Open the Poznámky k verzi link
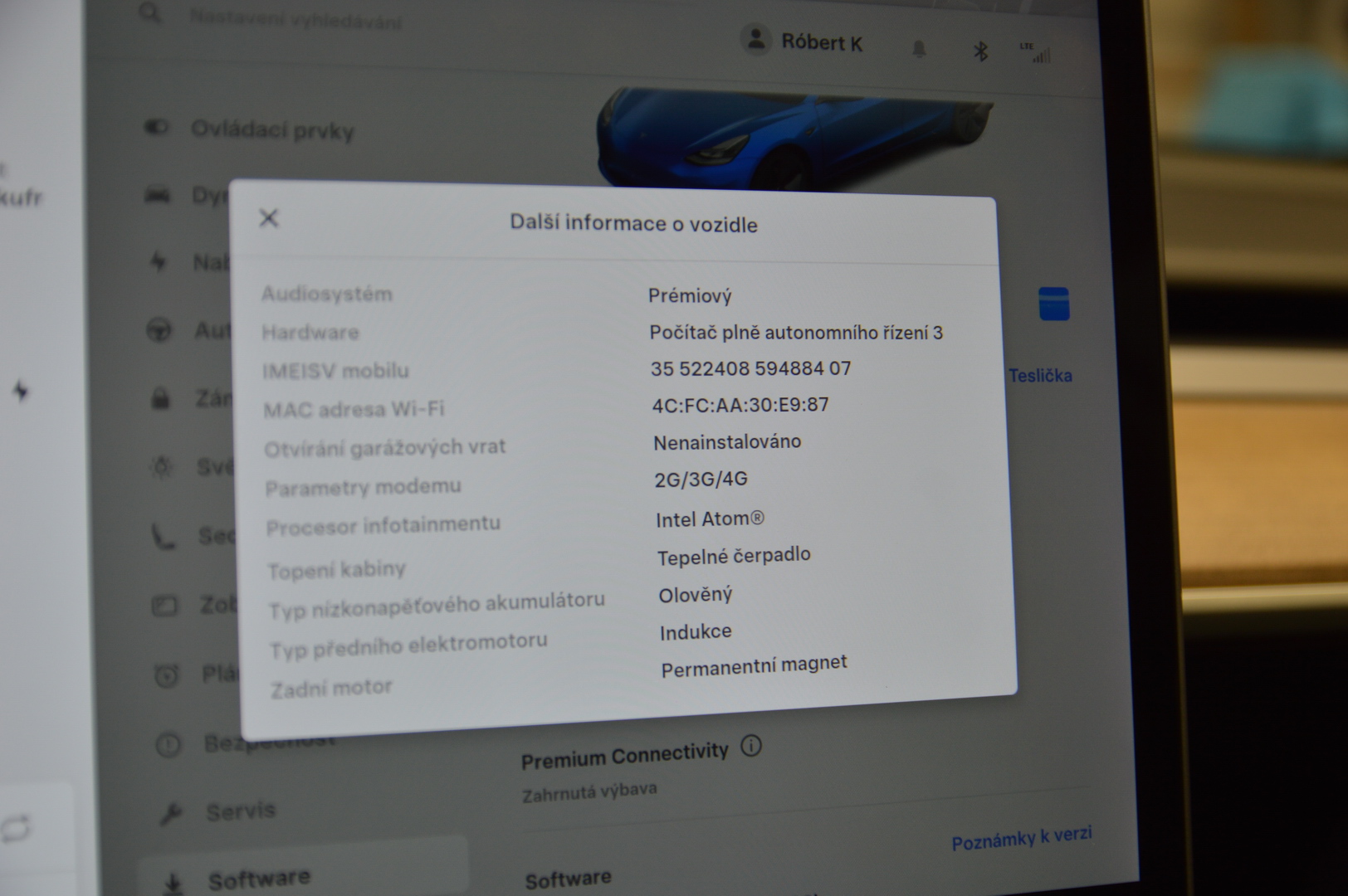1348x896 pixels. (x=1021, y=839)
